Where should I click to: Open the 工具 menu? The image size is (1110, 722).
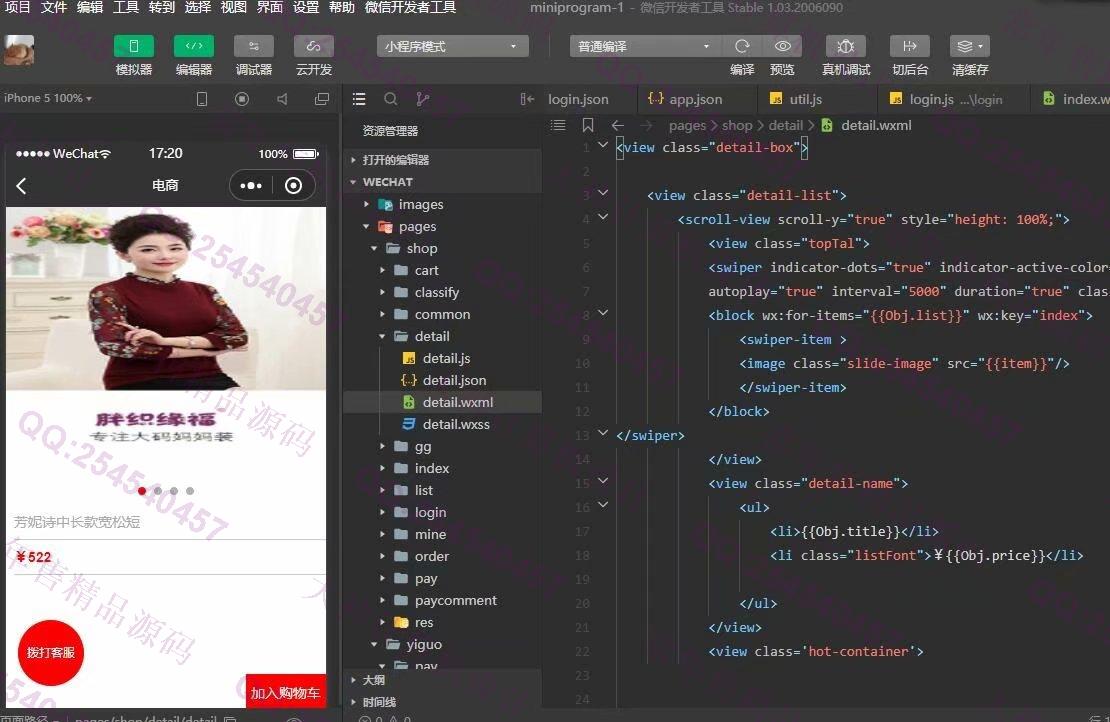click(126, 8)
